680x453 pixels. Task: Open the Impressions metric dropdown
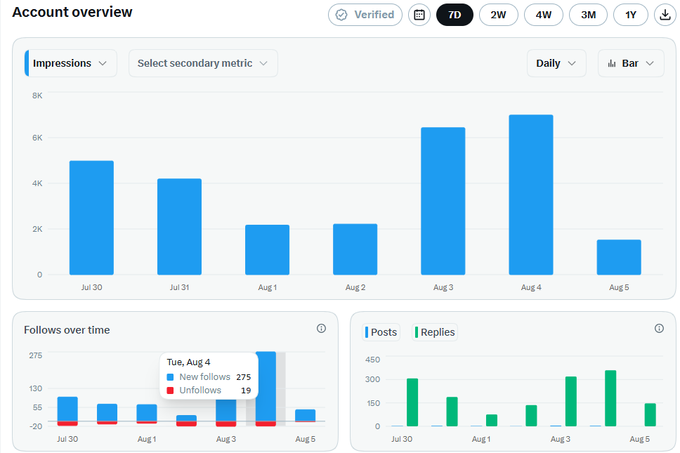pyautogui.click(x=71, y=63)
